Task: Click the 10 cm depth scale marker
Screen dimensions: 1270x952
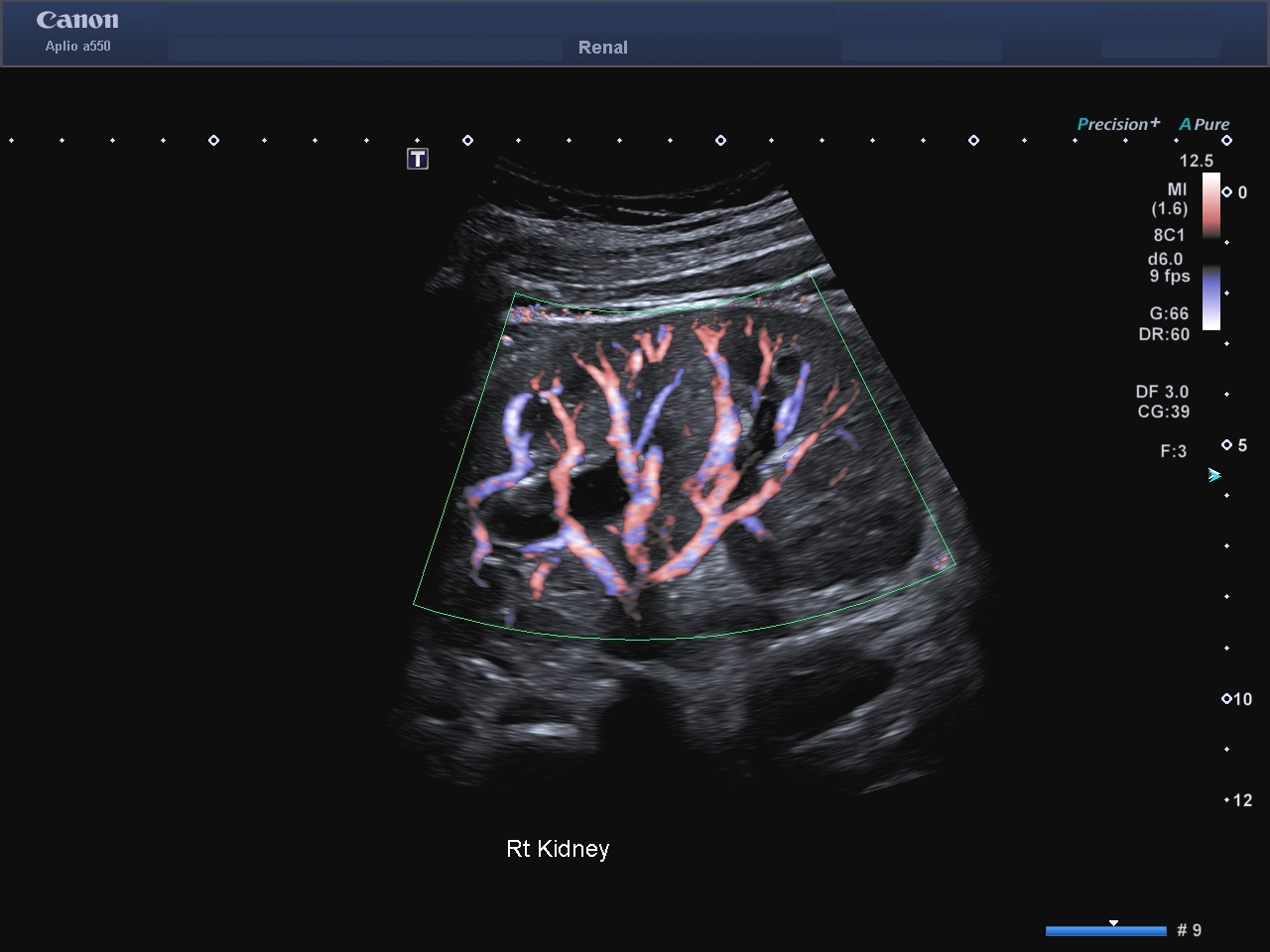Action: pos(1237,699)
